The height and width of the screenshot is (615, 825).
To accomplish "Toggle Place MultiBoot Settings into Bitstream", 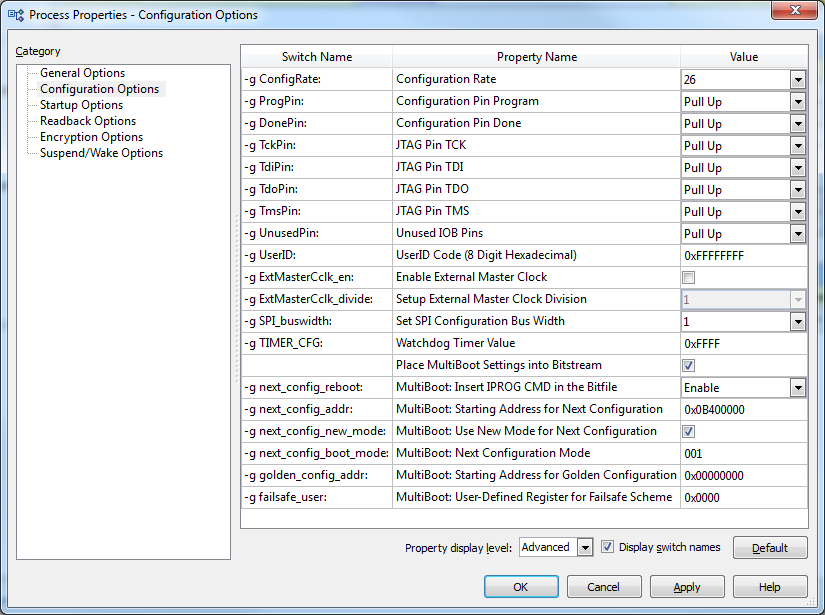I will pos(688,365).
